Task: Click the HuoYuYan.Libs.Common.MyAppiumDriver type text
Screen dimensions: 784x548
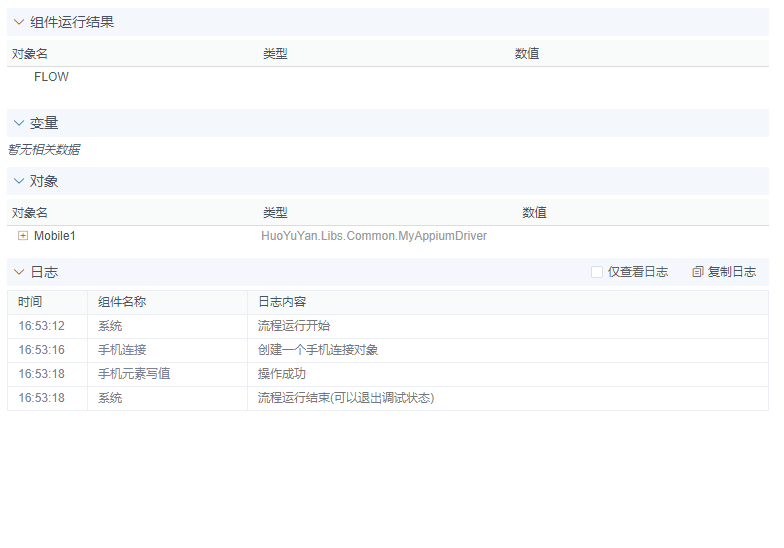Action: [x=374, y=236]
